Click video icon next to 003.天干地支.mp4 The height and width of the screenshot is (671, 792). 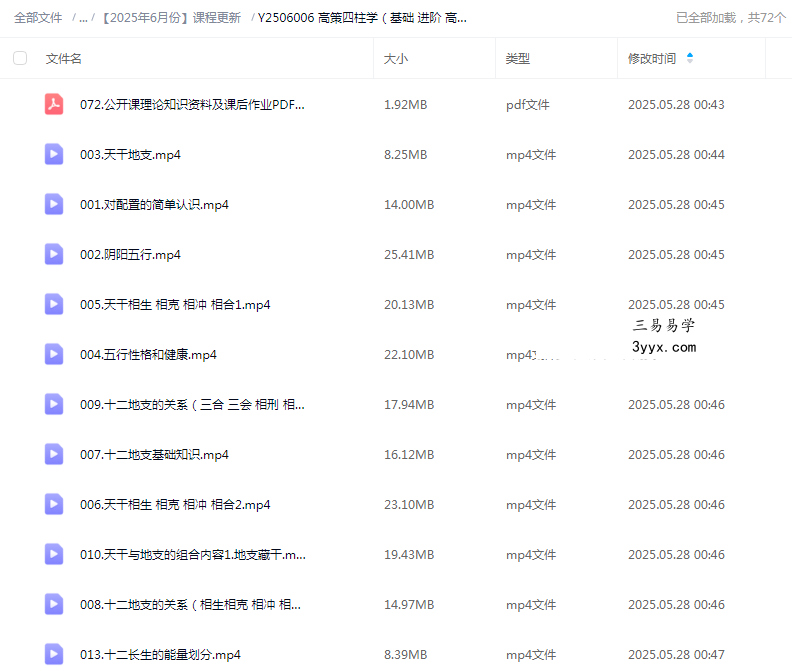(54, 154)
